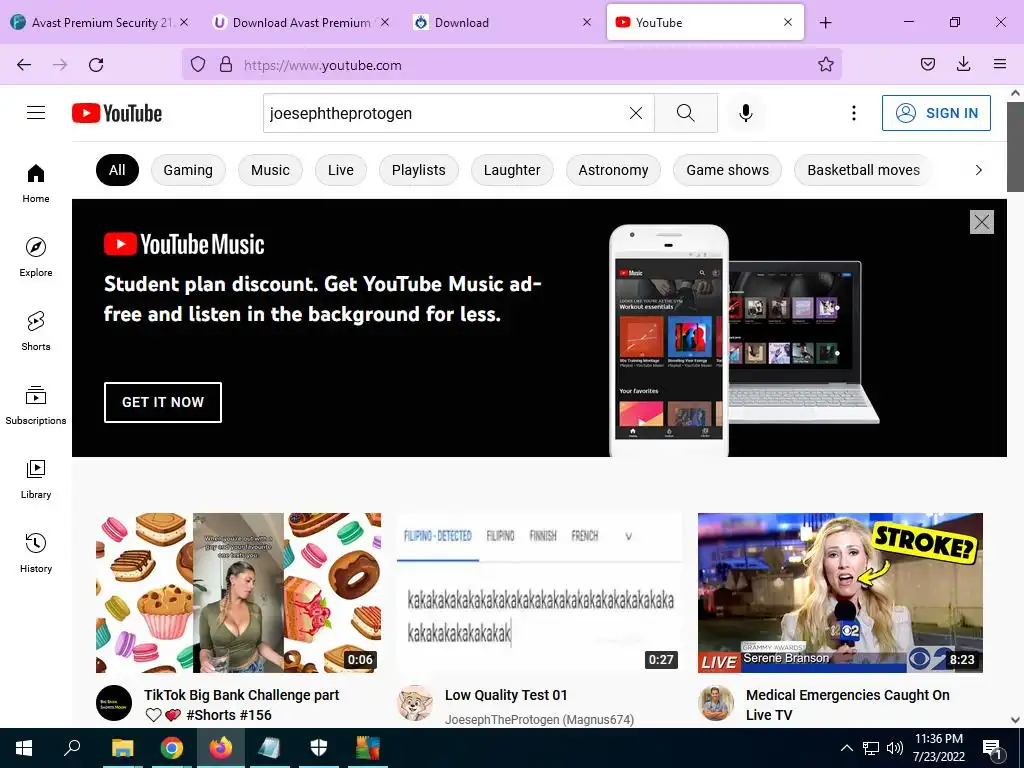Open Medical Emergencies Caught On Live TV
1024x768 pixels.
tap(848, 705)
